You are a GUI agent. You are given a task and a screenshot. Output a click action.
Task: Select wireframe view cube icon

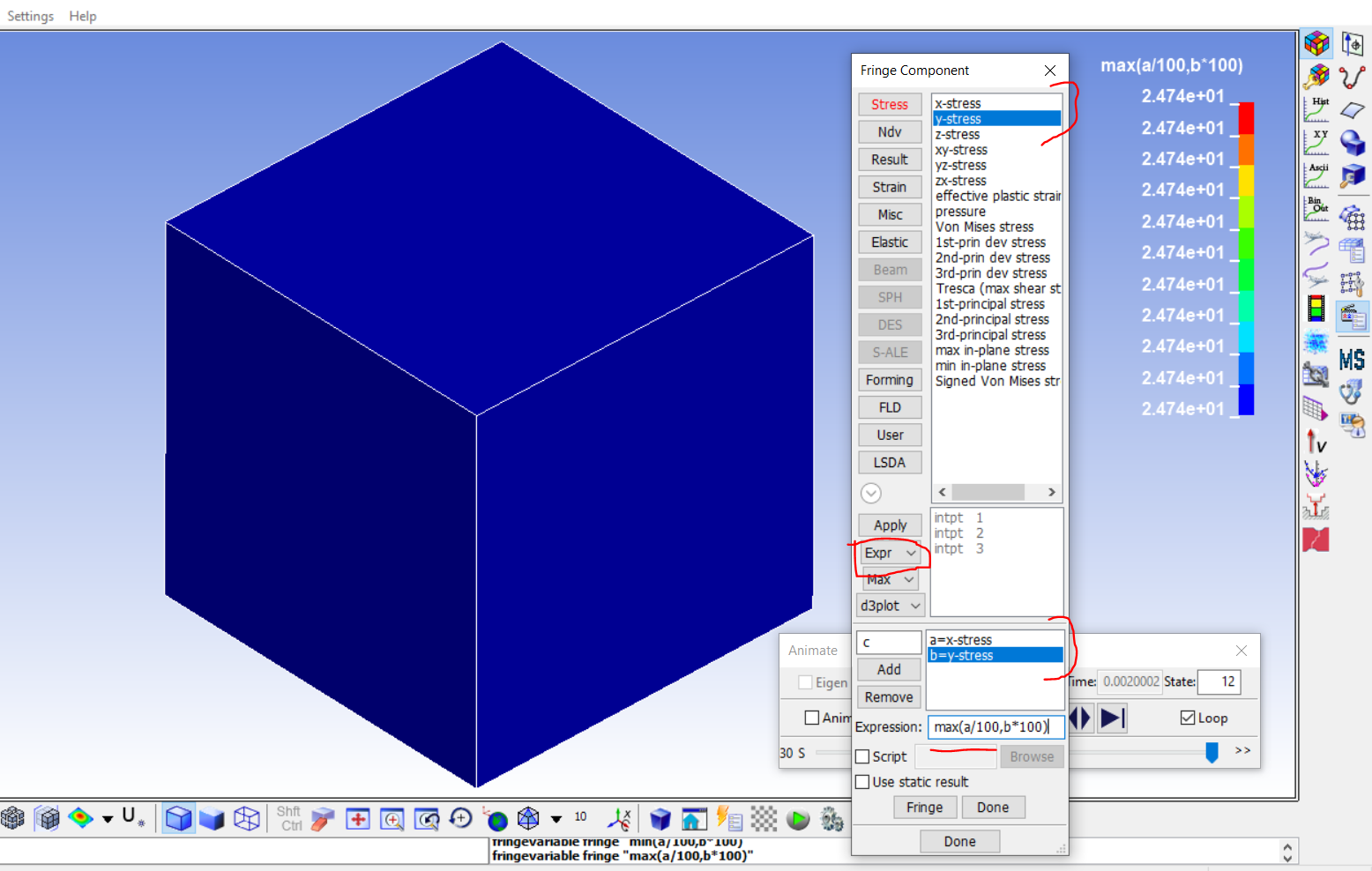coord(247,819)
